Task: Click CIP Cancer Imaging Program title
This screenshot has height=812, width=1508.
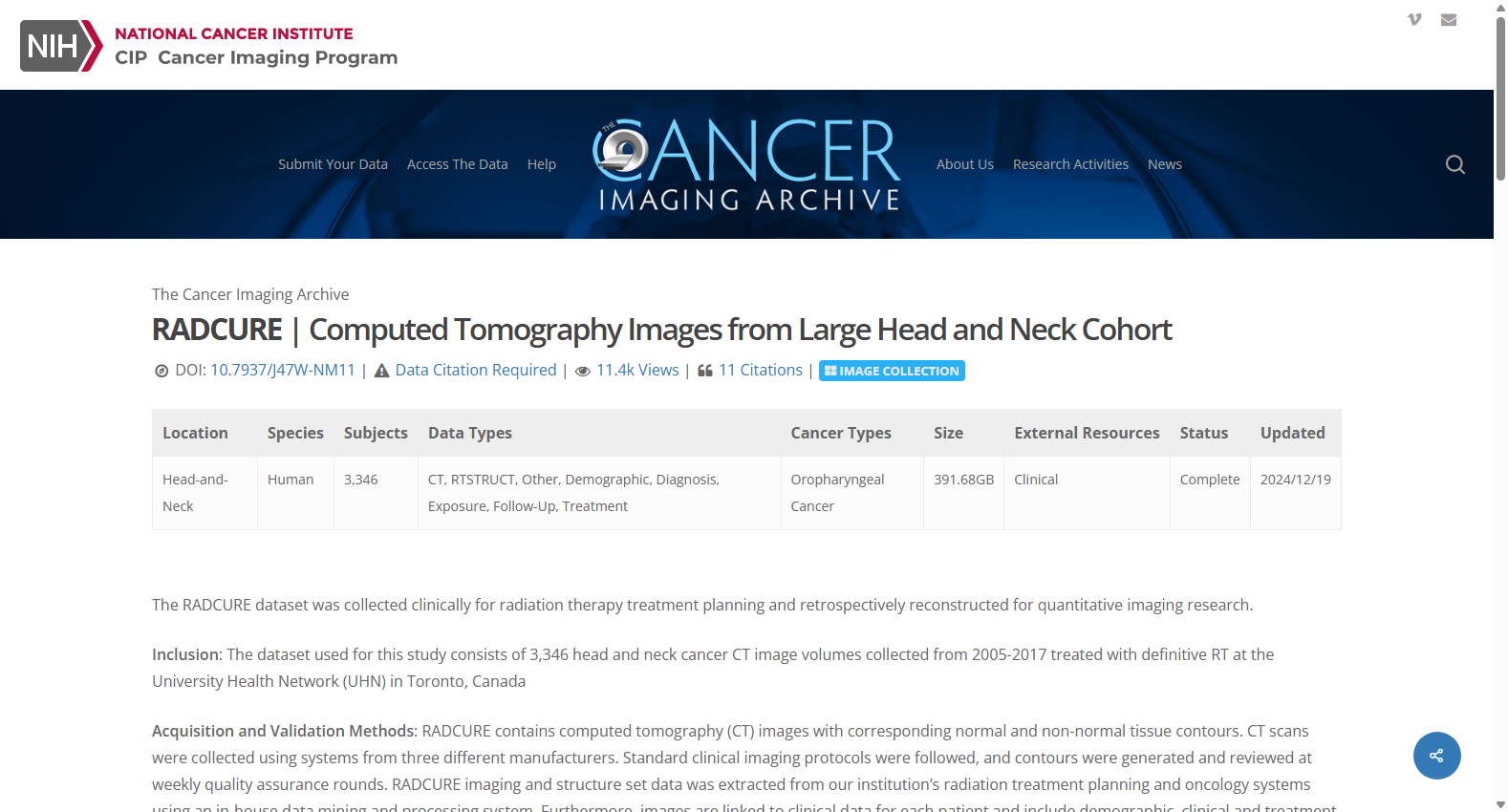Action: tap(256, 57)
